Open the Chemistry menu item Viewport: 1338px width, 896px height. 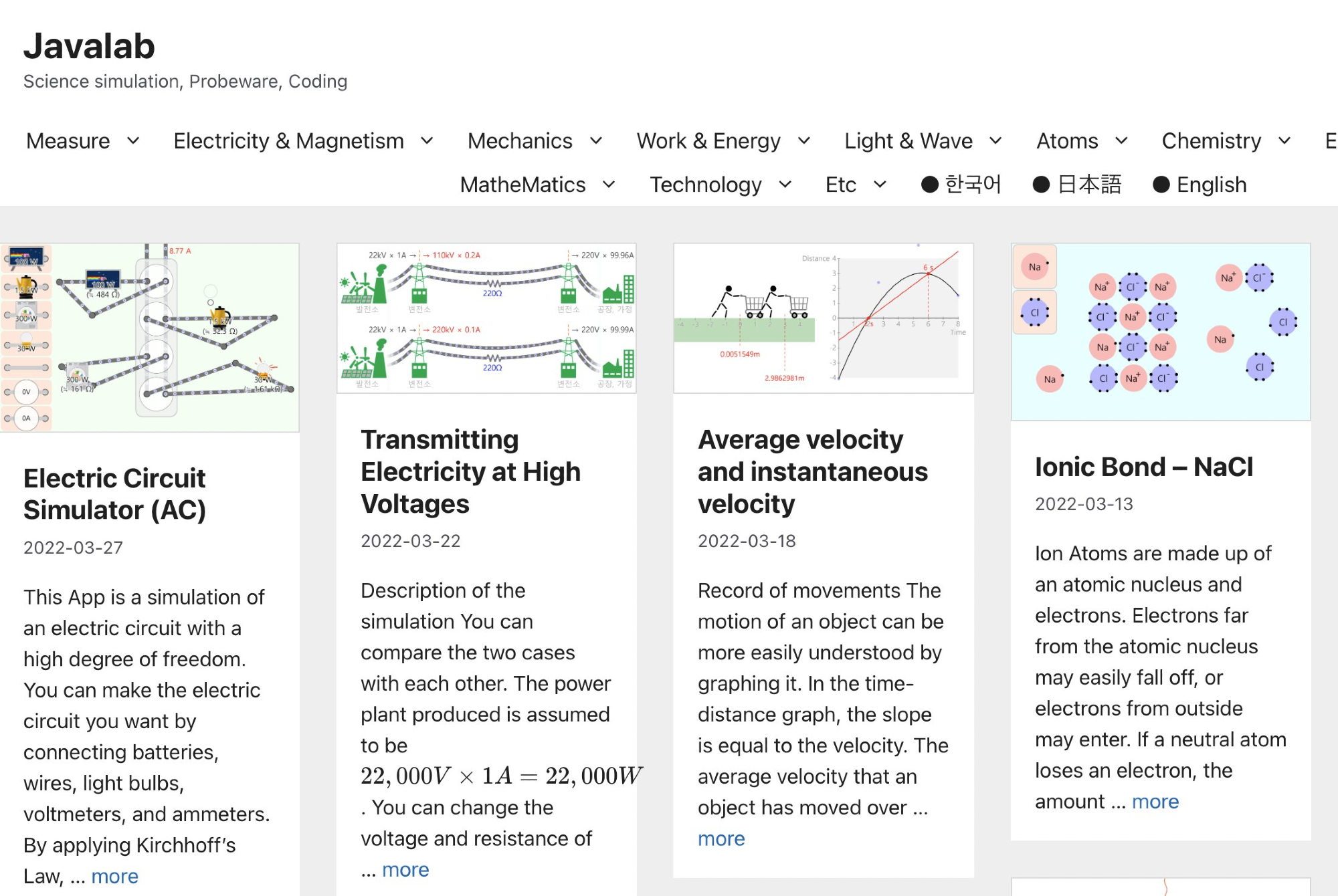(1211, 141)
